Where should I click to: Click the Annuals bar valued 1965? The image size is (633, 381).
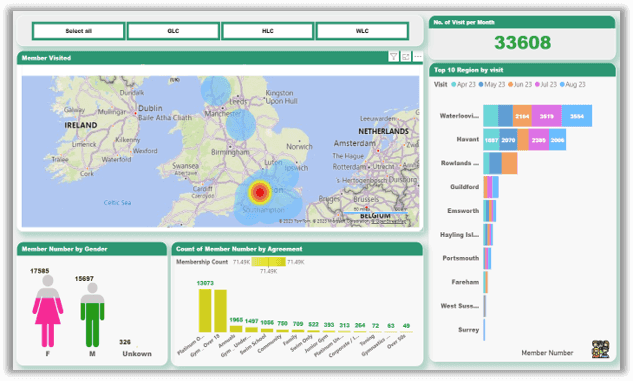[236, 329]
